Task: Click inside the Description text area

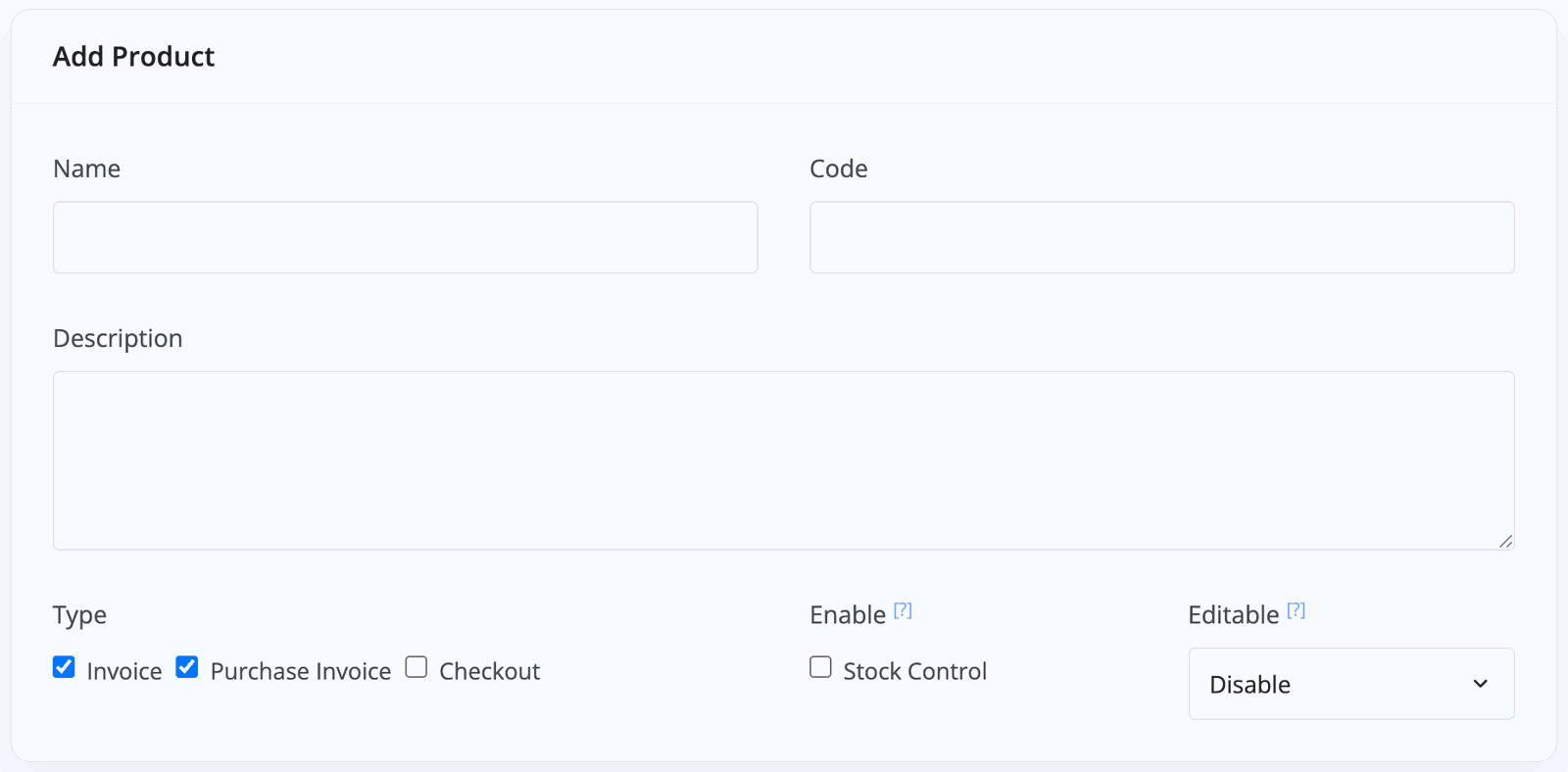Action: click(x=784, y=460)
